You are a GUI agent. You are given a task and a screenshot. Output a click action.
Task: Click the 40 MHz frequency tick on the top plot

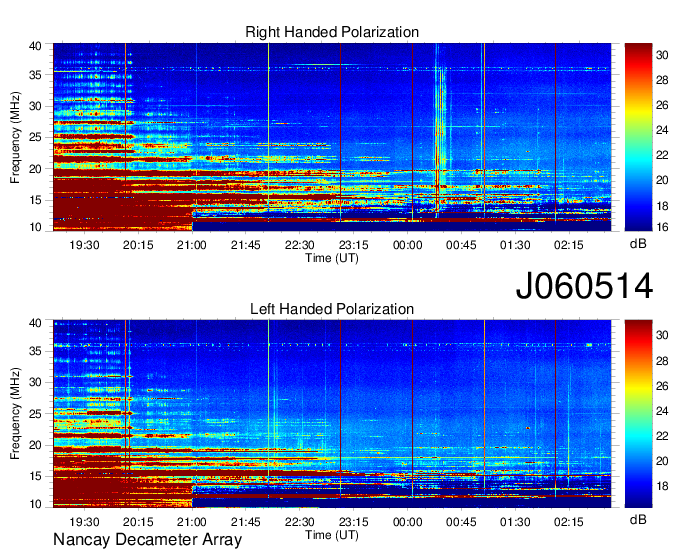click(x=35, y=46)
